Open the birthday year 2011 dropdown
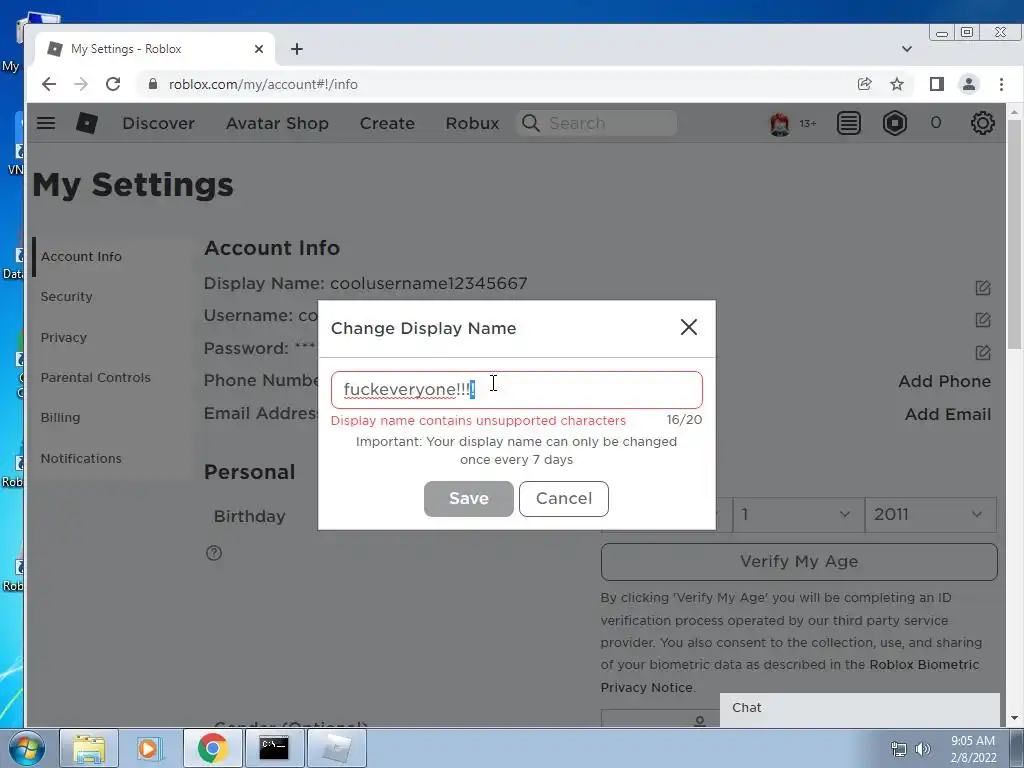This screenshot has height=768, width=1024. click(930, 515)
